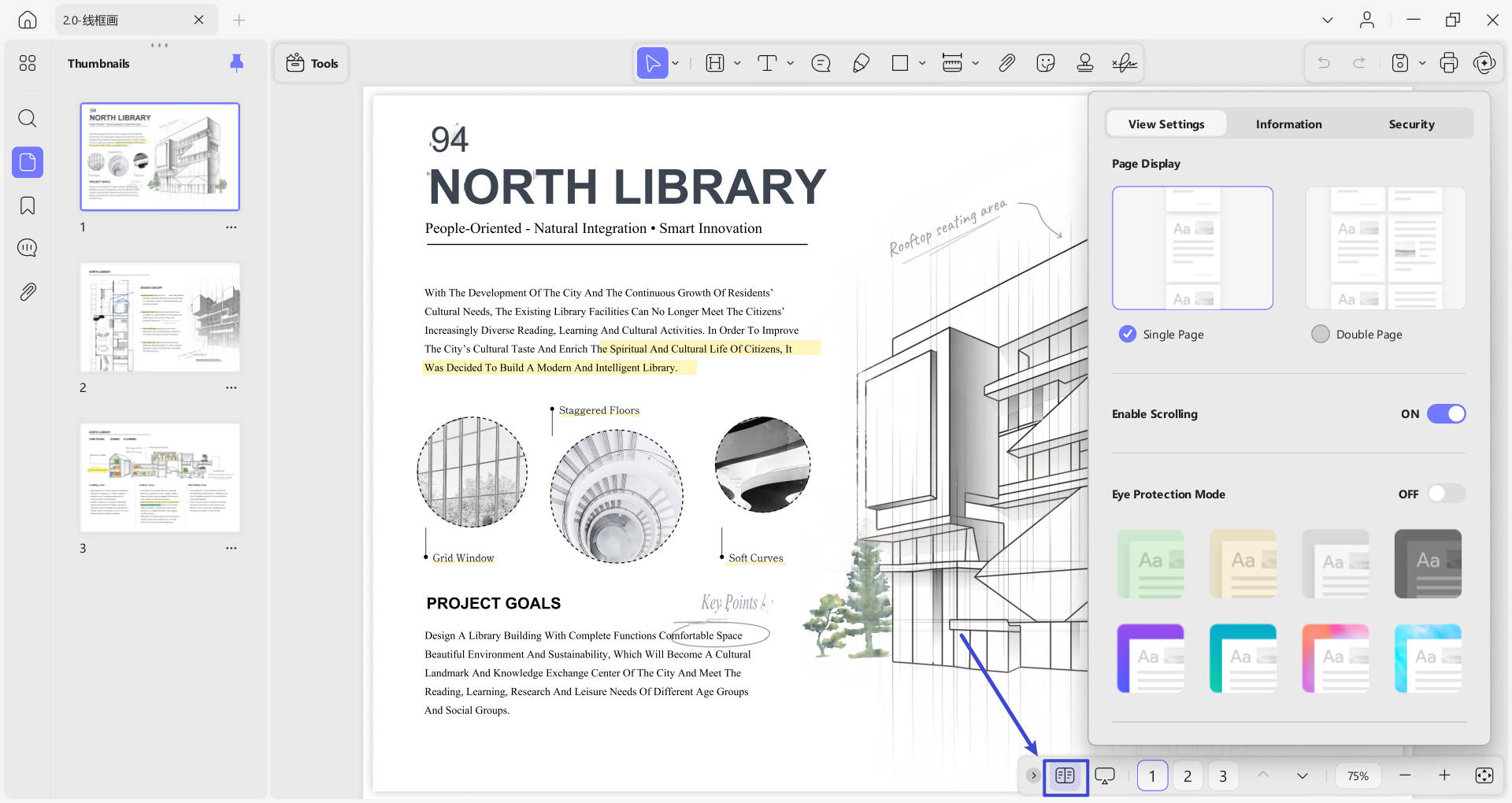Expand the shape tool dropdown arrow
The width and height of the screenshot is (1512, 803).
point(922,63)
